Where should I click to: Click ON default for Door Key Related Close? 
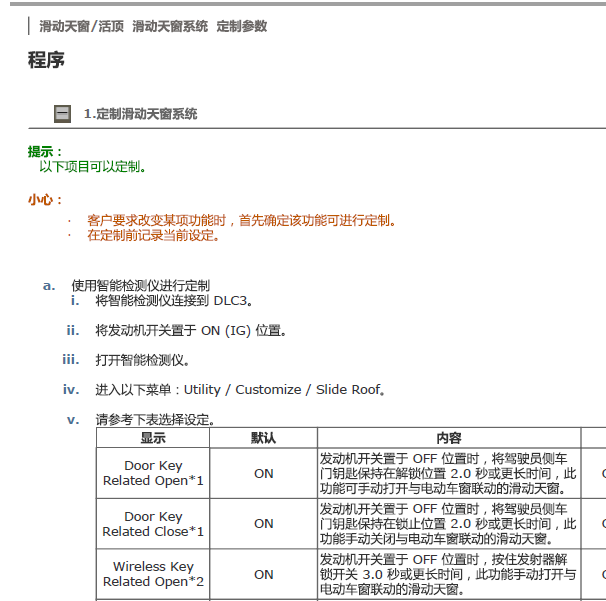coord(263,524)
